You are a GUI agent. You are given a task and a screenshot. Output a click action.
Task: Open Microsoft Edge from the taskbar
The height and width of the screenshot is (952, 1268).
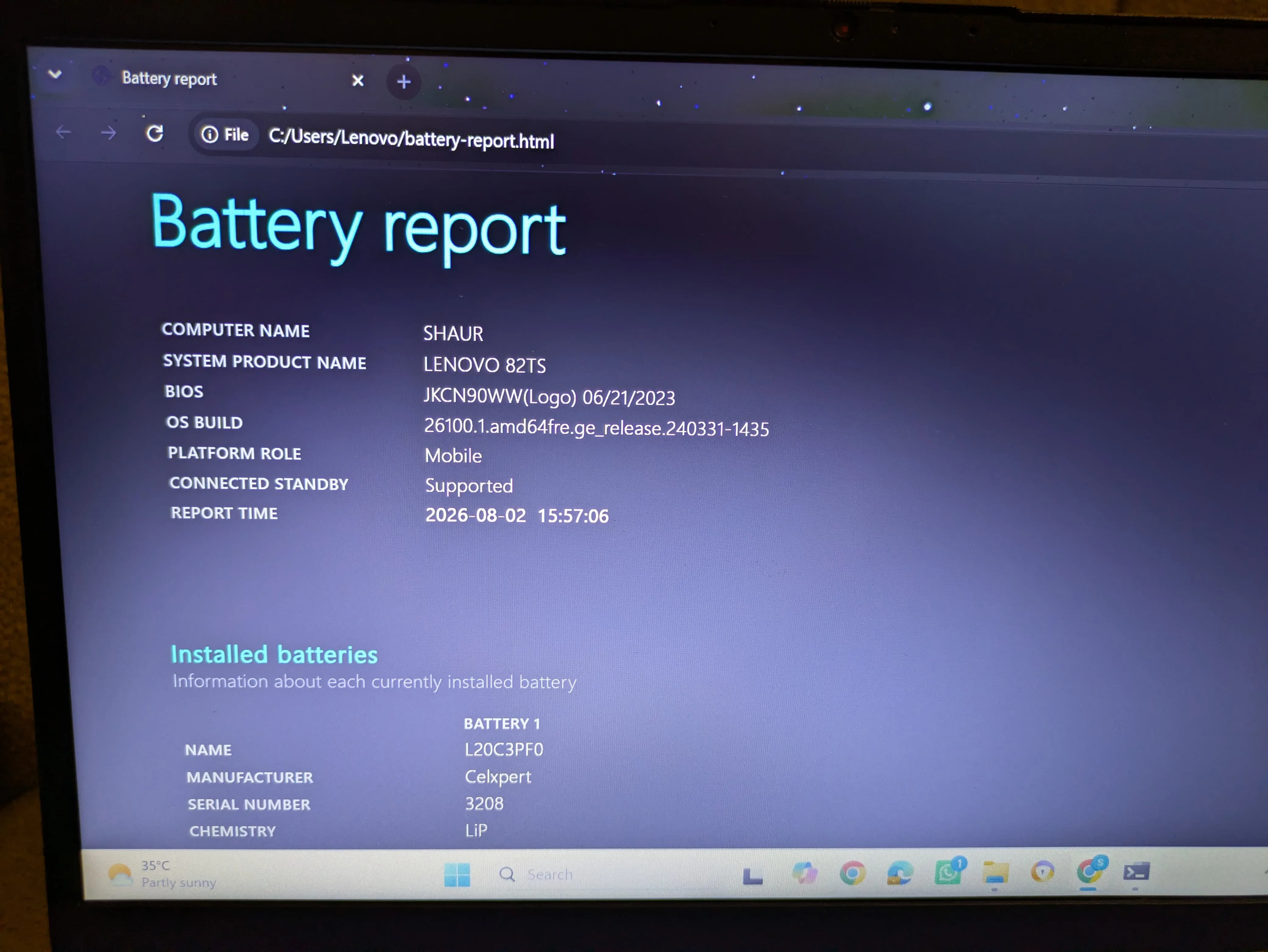899,873
